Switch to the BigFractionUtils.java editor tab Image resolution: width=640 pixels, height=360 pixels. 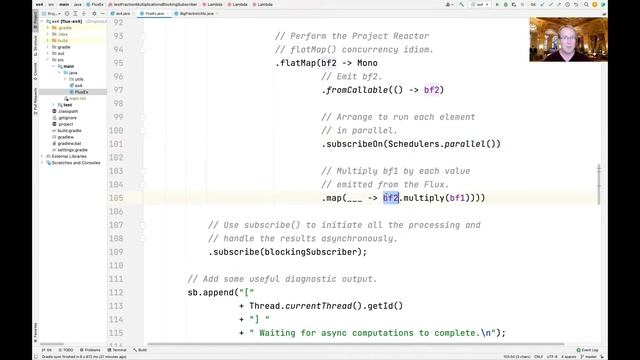pyautogui.click(x=196, y=13)
